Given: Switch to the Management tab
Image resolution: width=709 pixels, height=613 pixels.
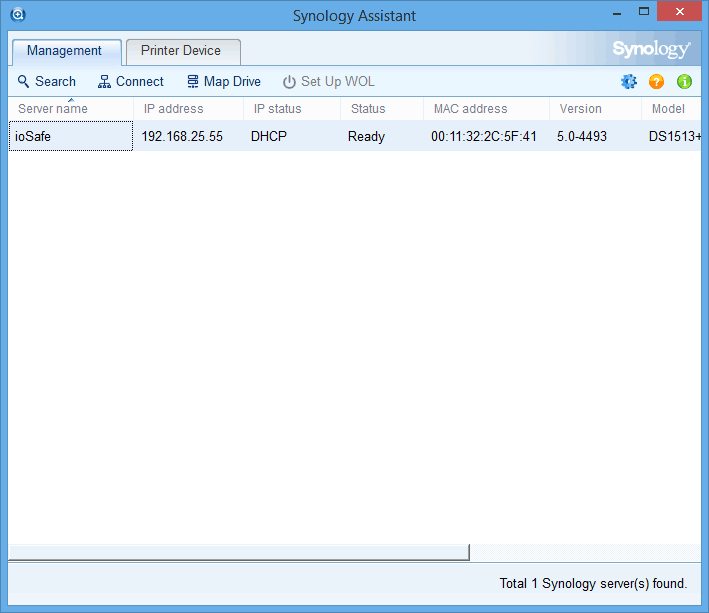Looking at the screenshot, I should coord(66,52).
